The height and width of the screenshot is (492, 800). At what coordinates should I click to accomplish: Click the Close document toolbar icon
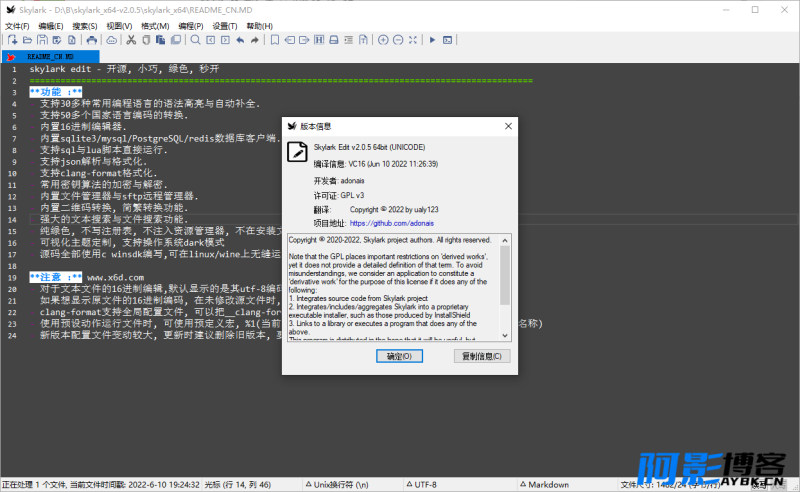(72, 40)
